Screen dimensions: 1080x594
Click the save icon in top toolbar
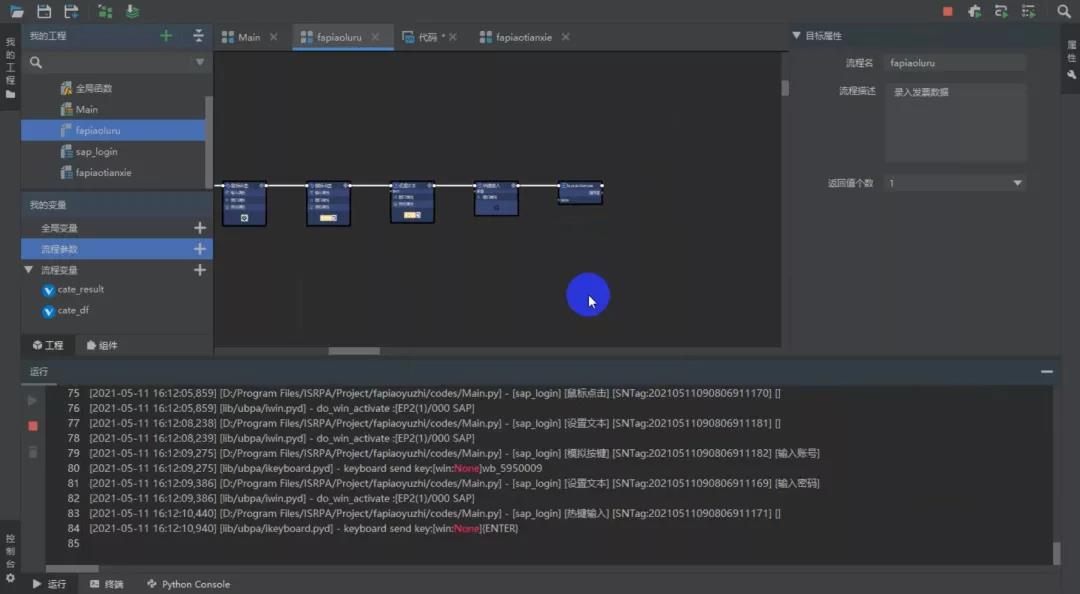[44, 11]
